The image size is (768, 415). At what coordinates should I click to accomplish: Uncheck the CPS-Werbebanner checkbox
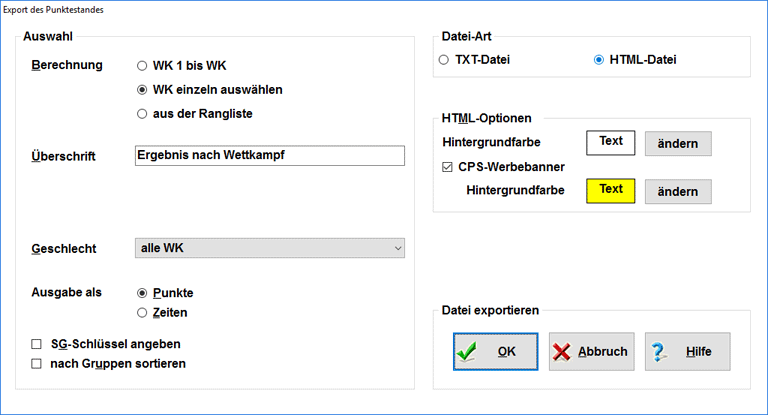(x=448, y=167)
